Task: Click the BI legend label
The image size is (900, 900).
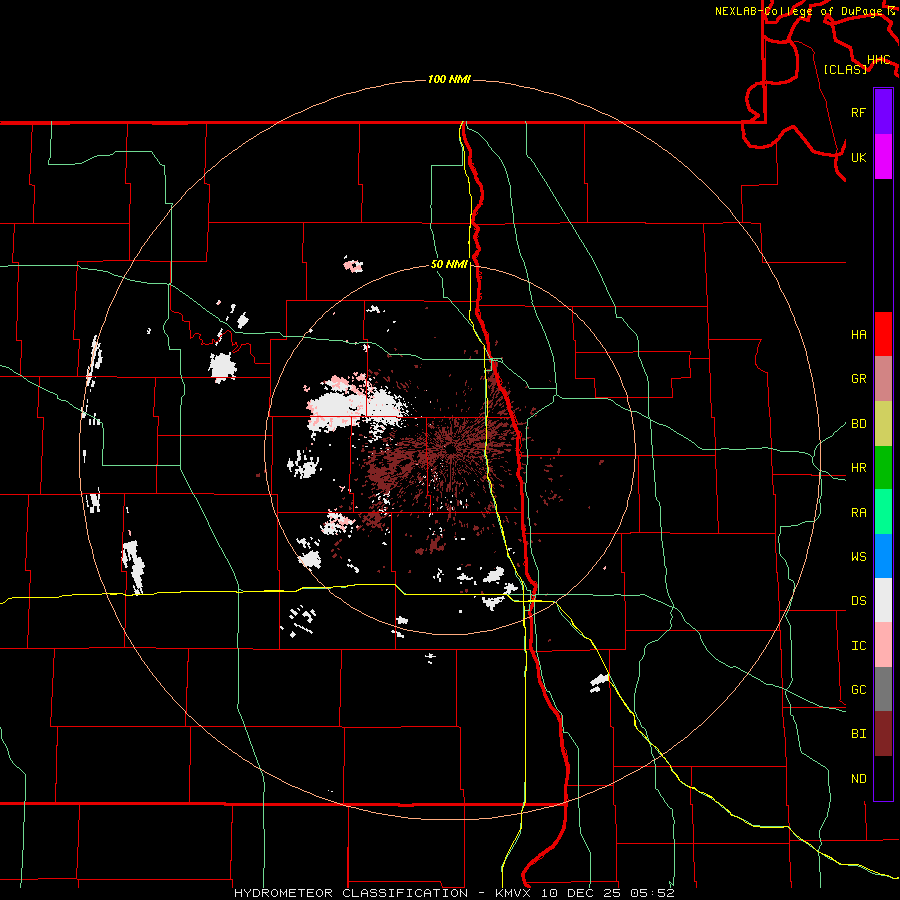Action: [x=858, y=734]
